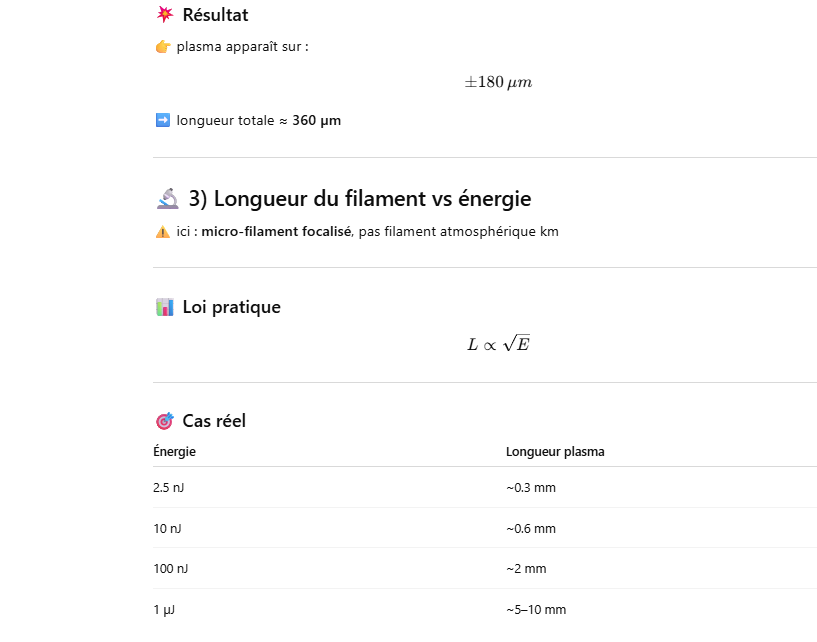Click the explosion emoji beside Résultat

coord(165,15)
